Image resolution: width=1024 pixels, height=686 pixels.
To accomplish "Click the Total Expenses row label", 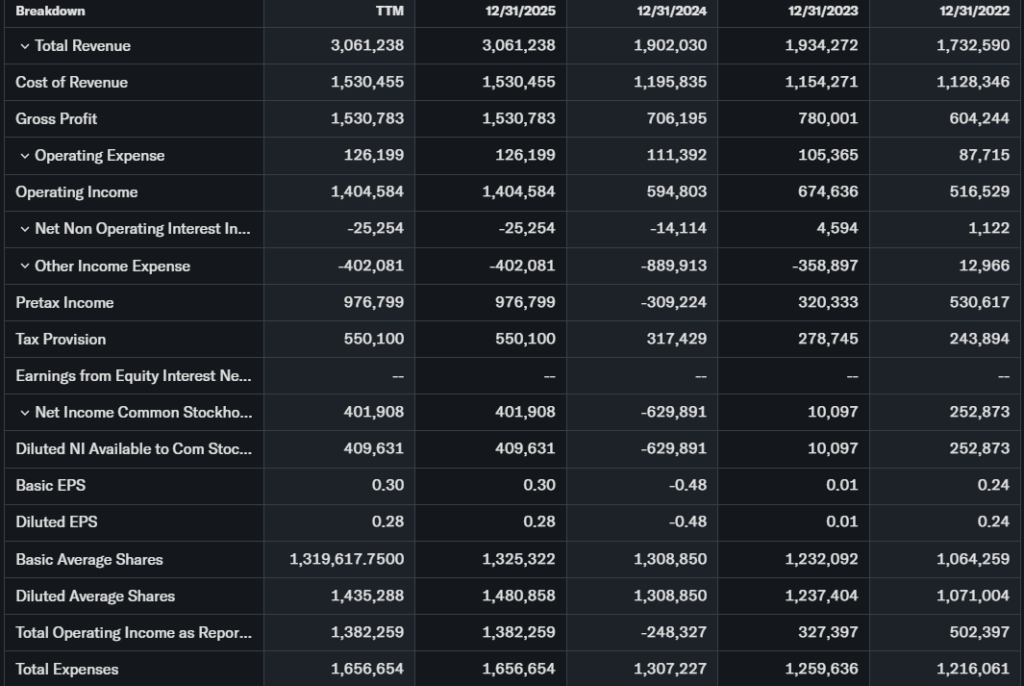I will (67, 669).
